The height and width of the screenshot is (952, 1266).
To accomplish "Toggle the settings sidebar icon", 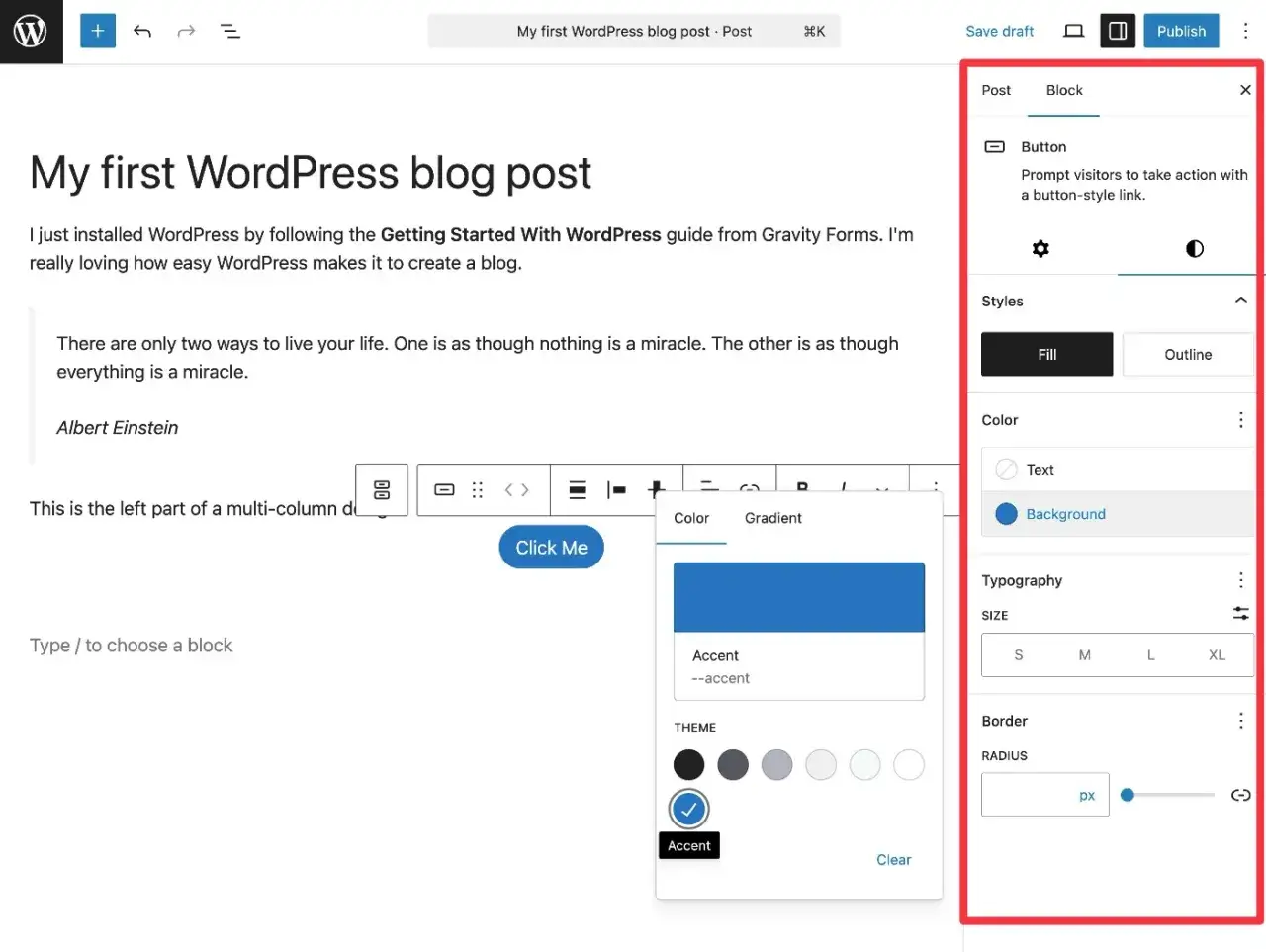I will tap(1118, 31).
